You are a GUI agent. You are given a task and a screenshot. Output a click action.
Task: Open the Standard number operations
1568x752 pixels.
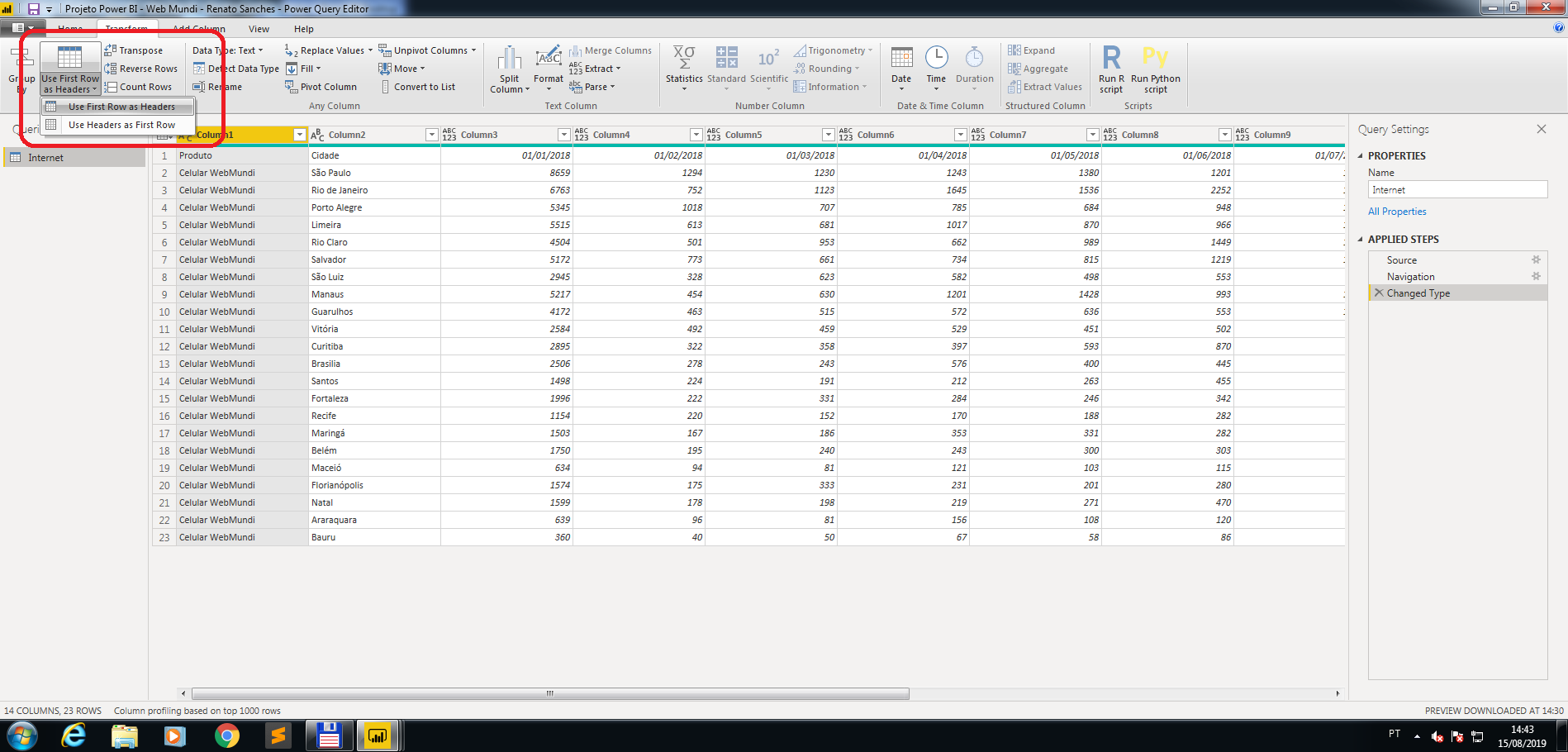(727, 68)
